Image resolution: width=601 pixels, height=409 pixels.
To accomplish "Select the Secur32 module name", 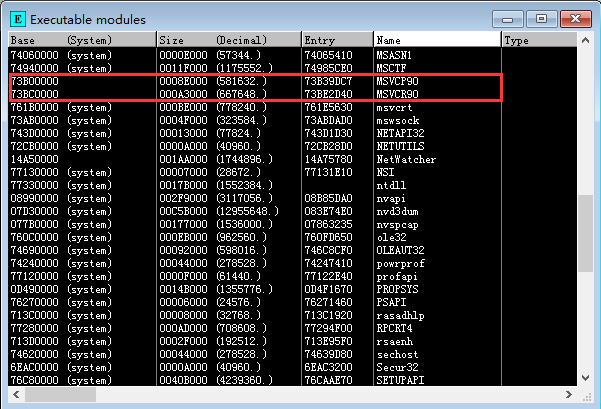I will pos(397,368).
